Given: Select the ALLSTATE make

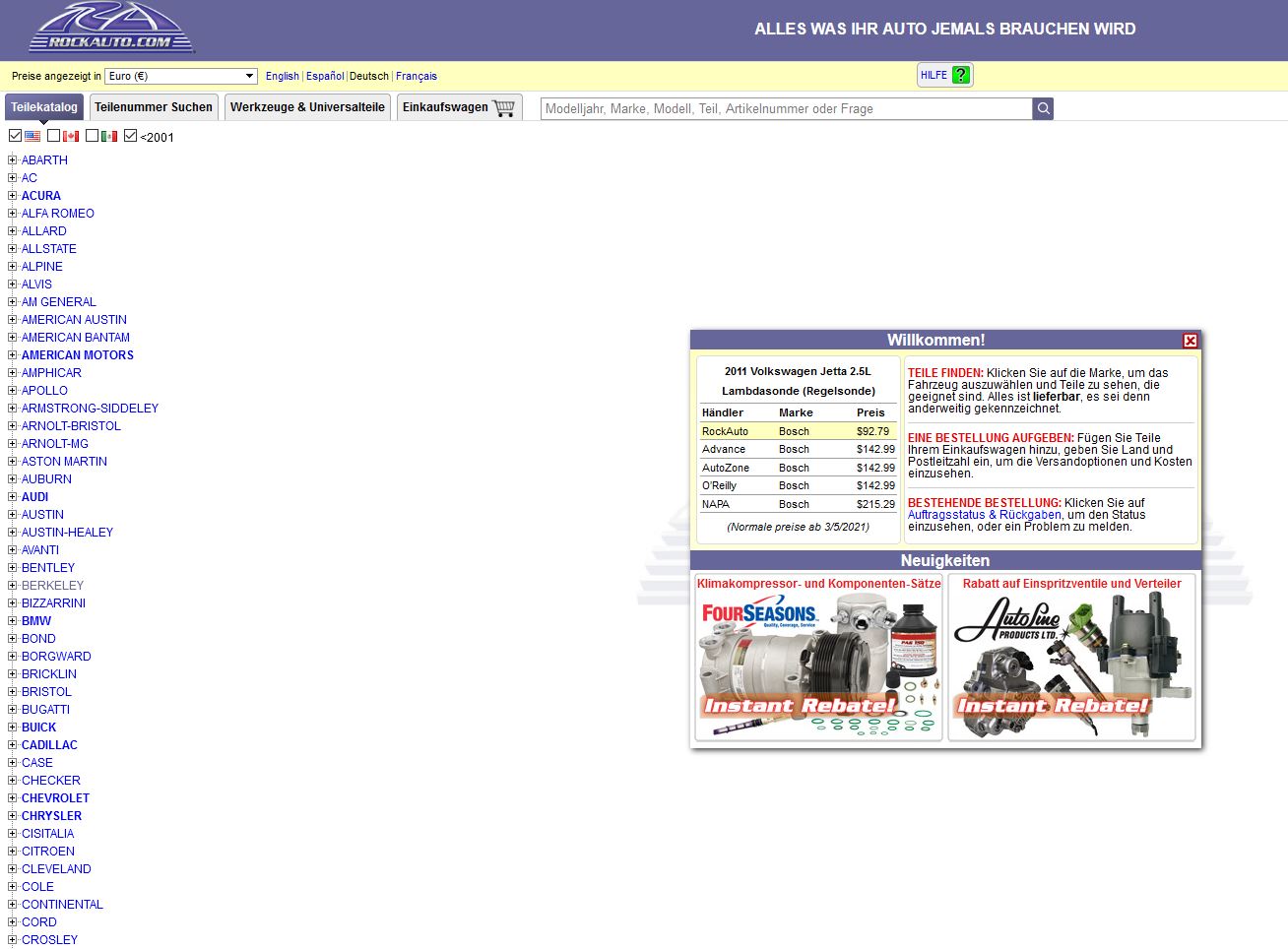Looking at the screenshot, I should pos(49,249).
